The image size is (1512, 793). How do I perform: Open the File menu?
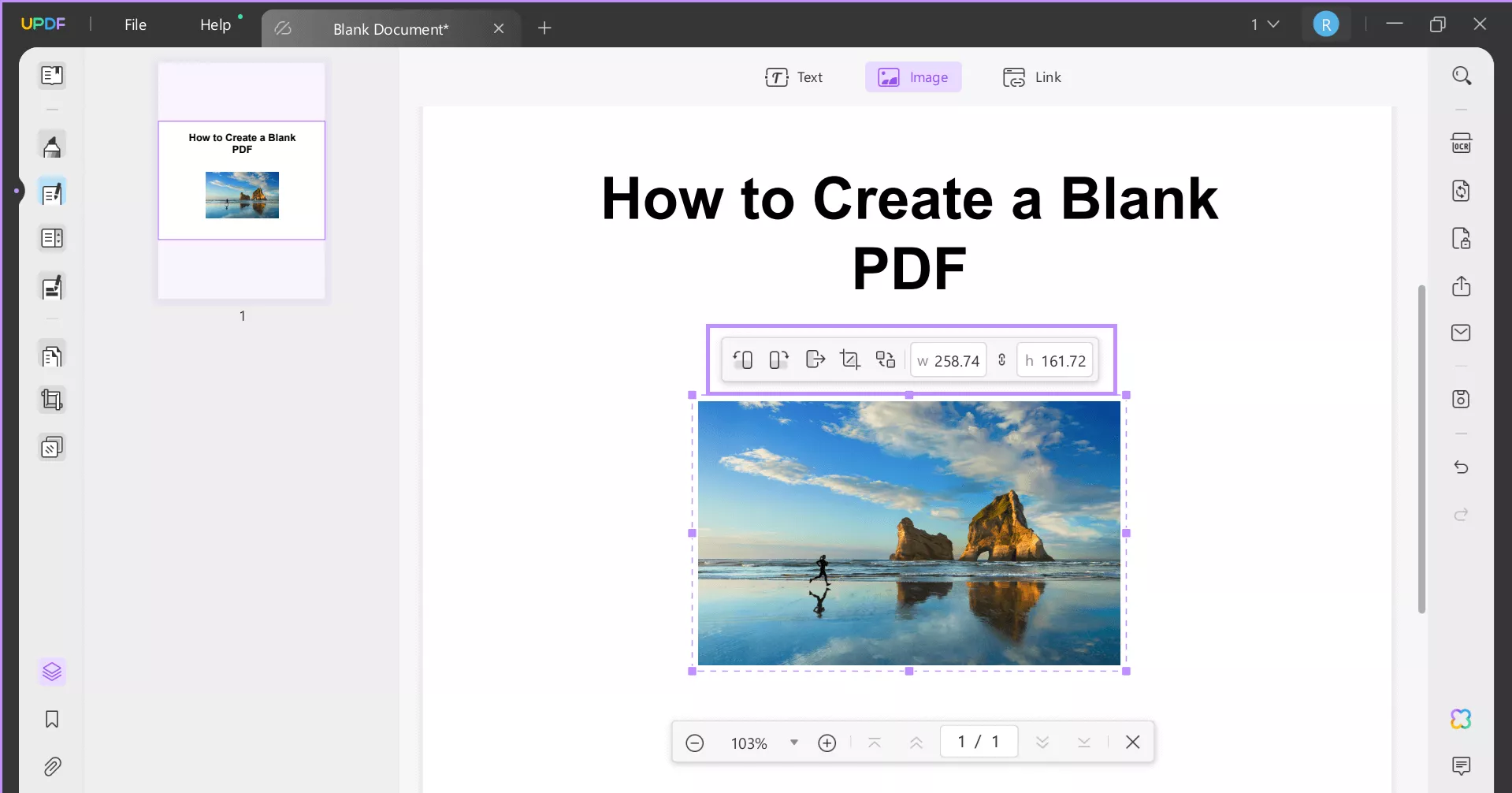(136, 24)
